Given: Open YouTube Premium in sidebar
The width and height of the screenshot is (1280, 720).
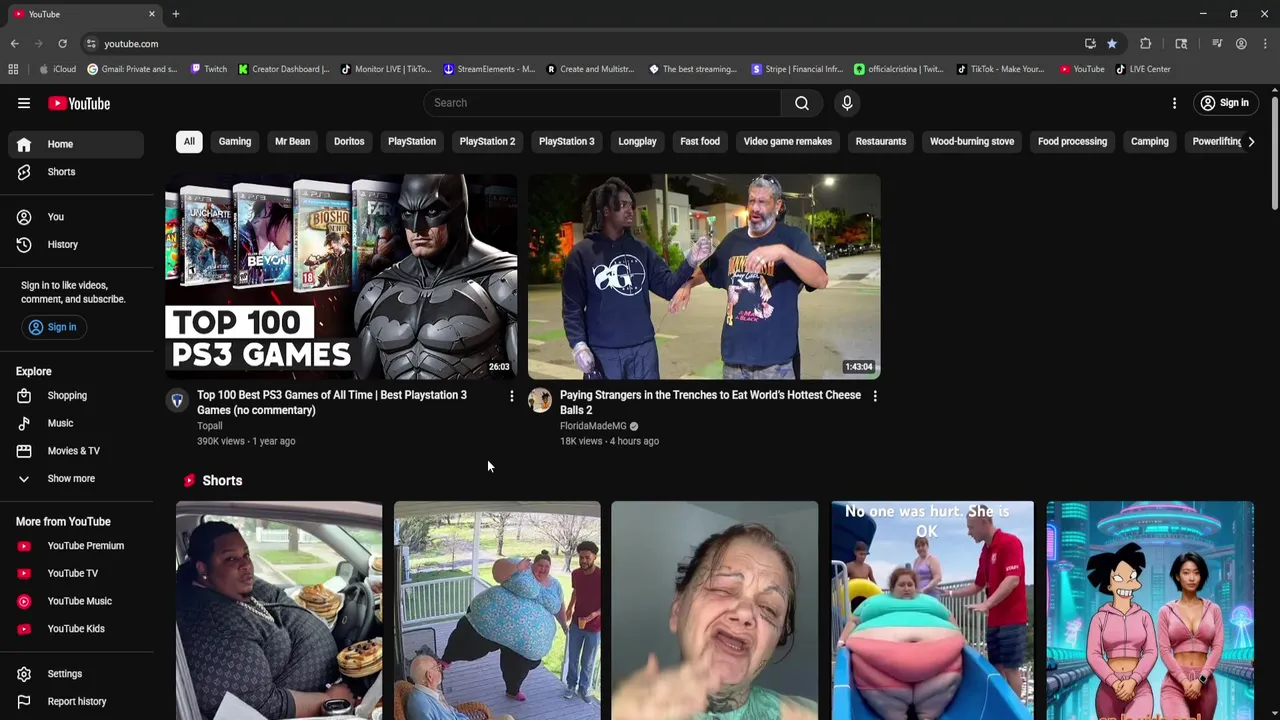Looking at the screenshot, I should tap(76, 546).
